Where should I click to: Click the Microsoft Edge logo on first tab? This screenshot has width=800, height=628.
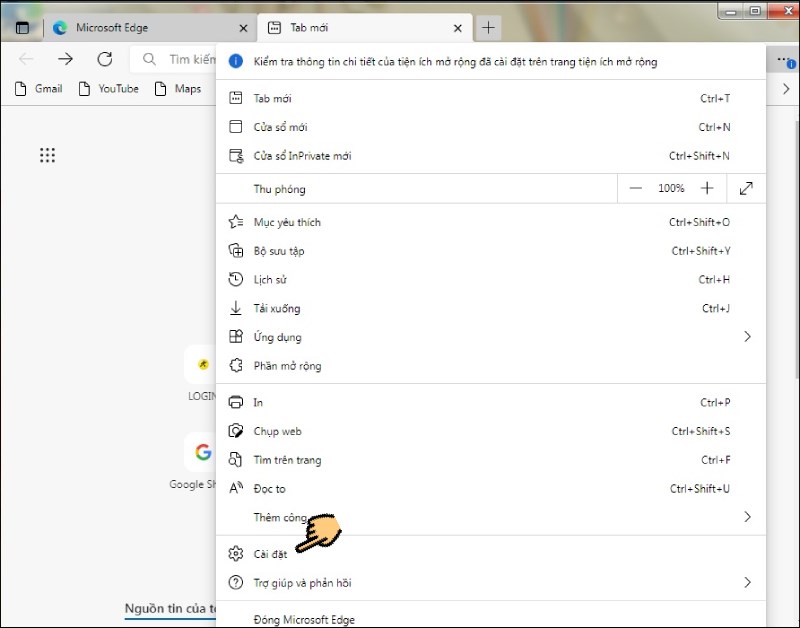coord(60,28)
